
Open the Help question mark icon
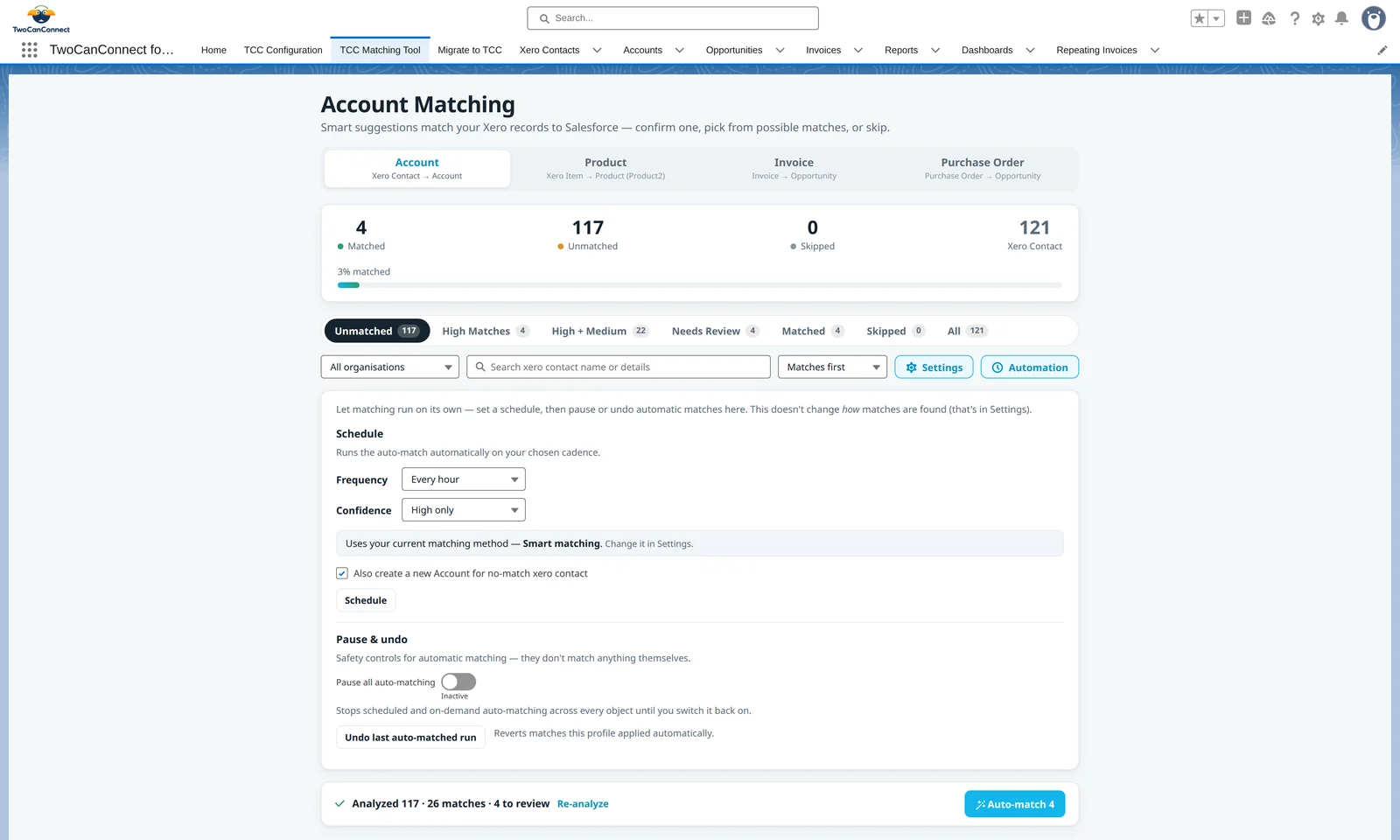point(1294,18)
